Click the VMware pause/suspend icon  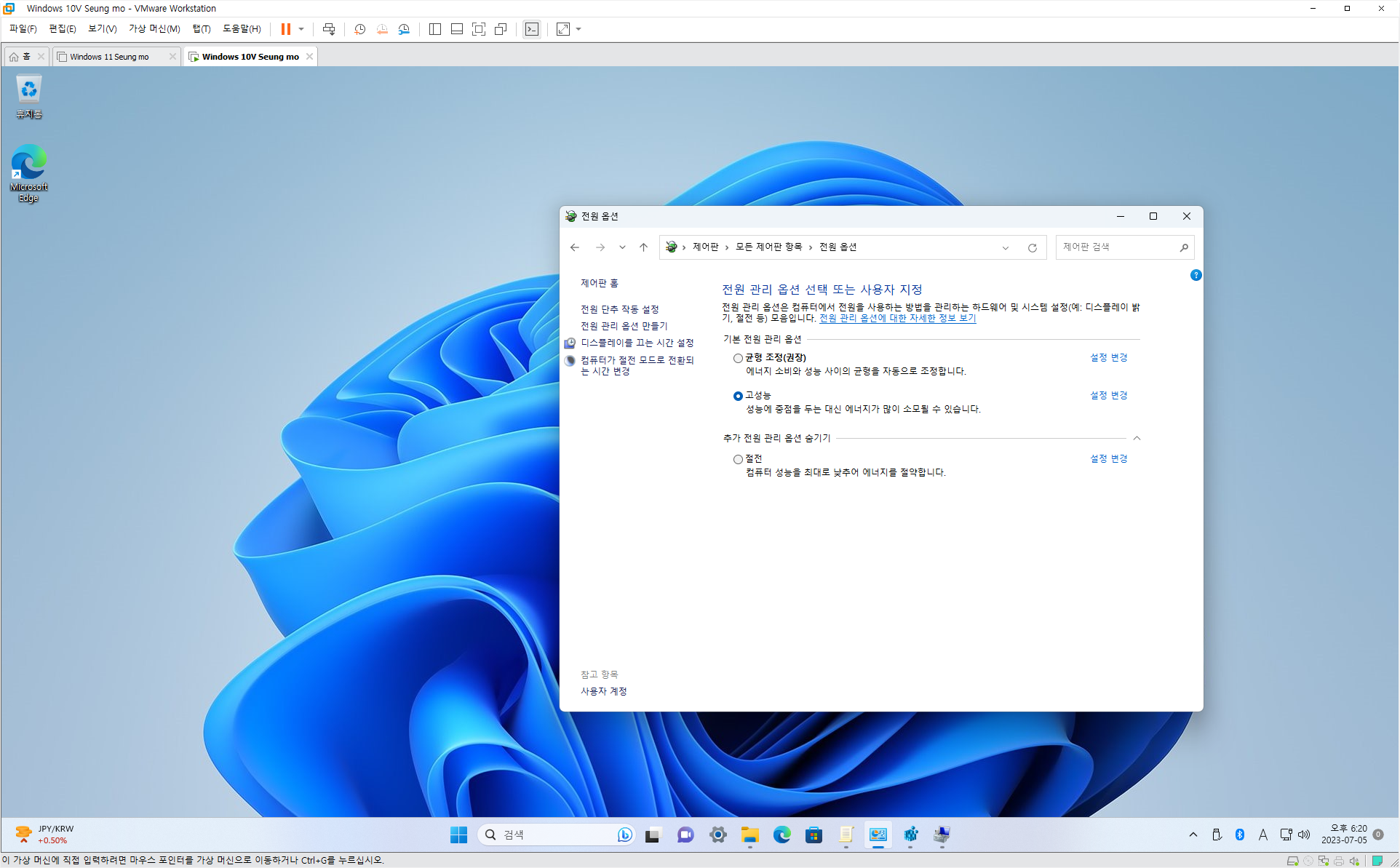(286, 29)
